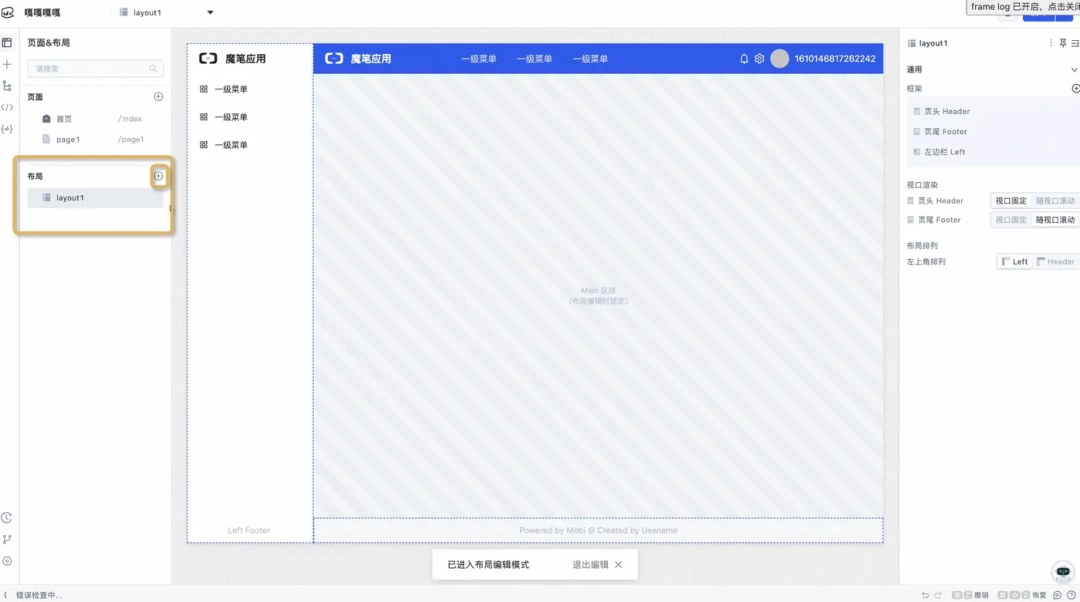Switch 左上角排列 to Header
1080x602 pixels.
(1056, 261)
